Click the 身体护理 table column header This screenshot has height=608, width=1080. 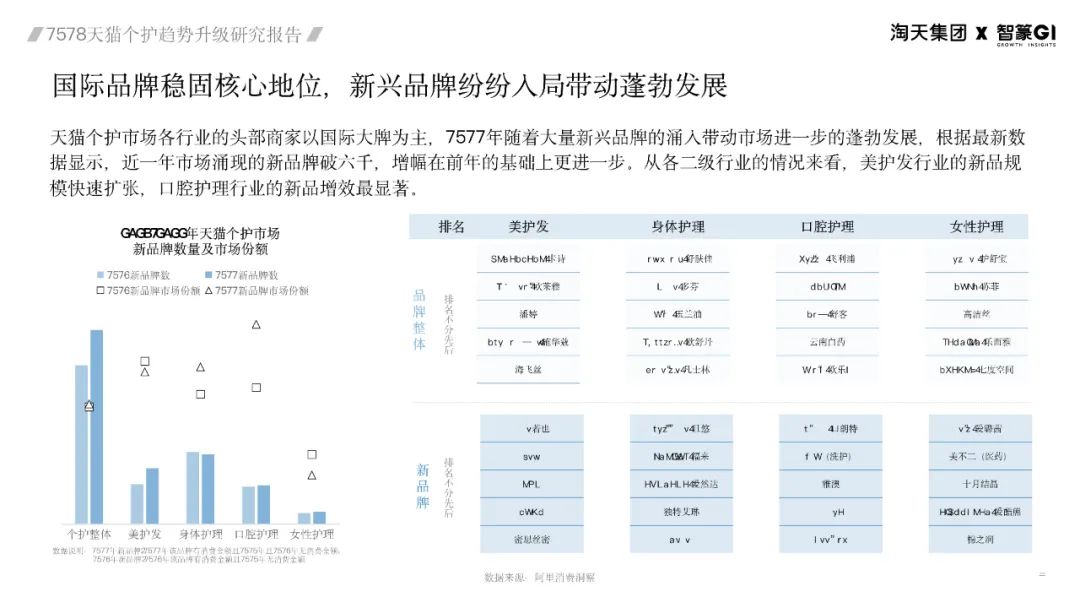[678, 227]
